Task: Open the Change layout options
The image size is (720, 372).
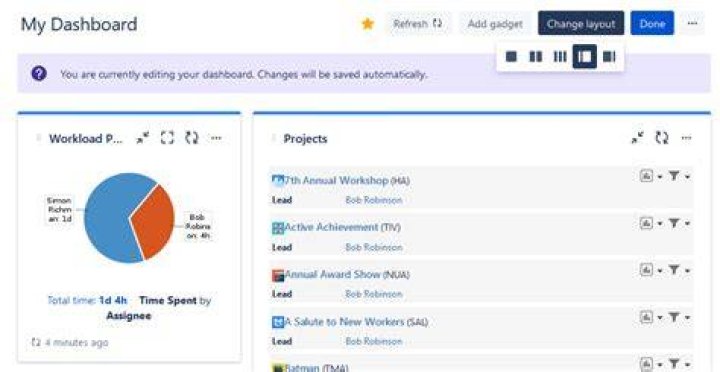Action: click(581, 23)
